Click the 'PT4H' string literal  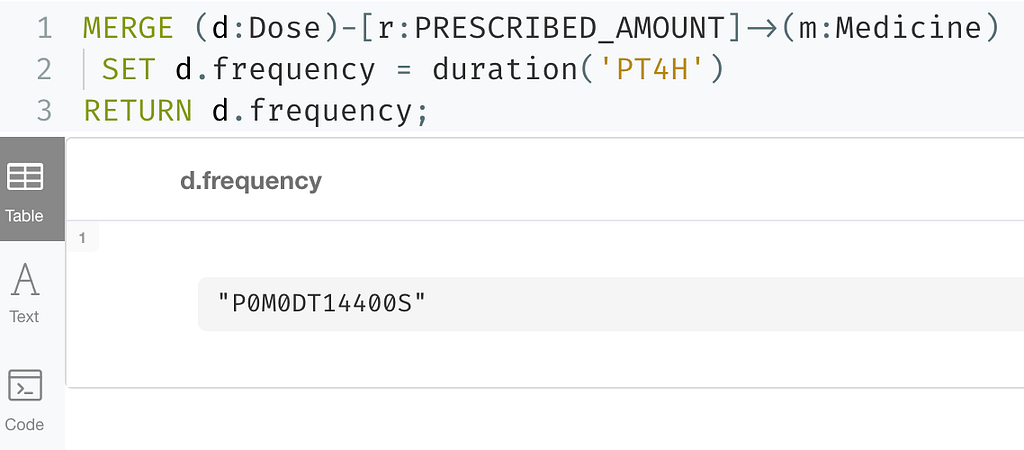pos(654,69)
